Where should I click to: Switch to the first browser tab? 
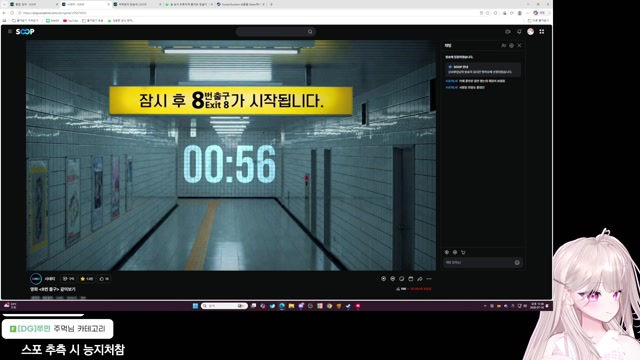(33, 4)
